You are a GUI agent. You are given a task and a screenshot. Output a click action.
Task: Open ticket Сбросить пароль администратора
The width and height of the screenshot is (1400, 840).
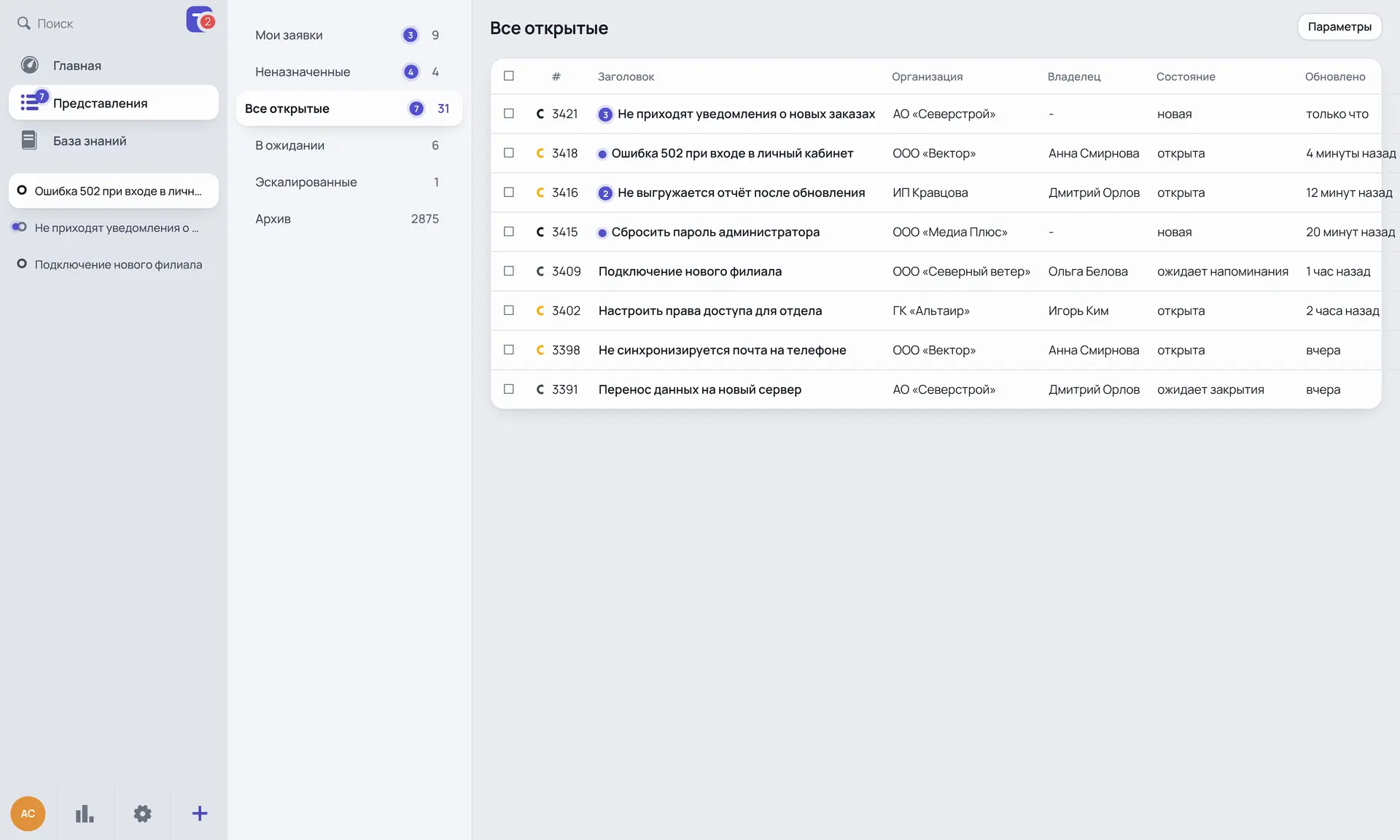715,232
